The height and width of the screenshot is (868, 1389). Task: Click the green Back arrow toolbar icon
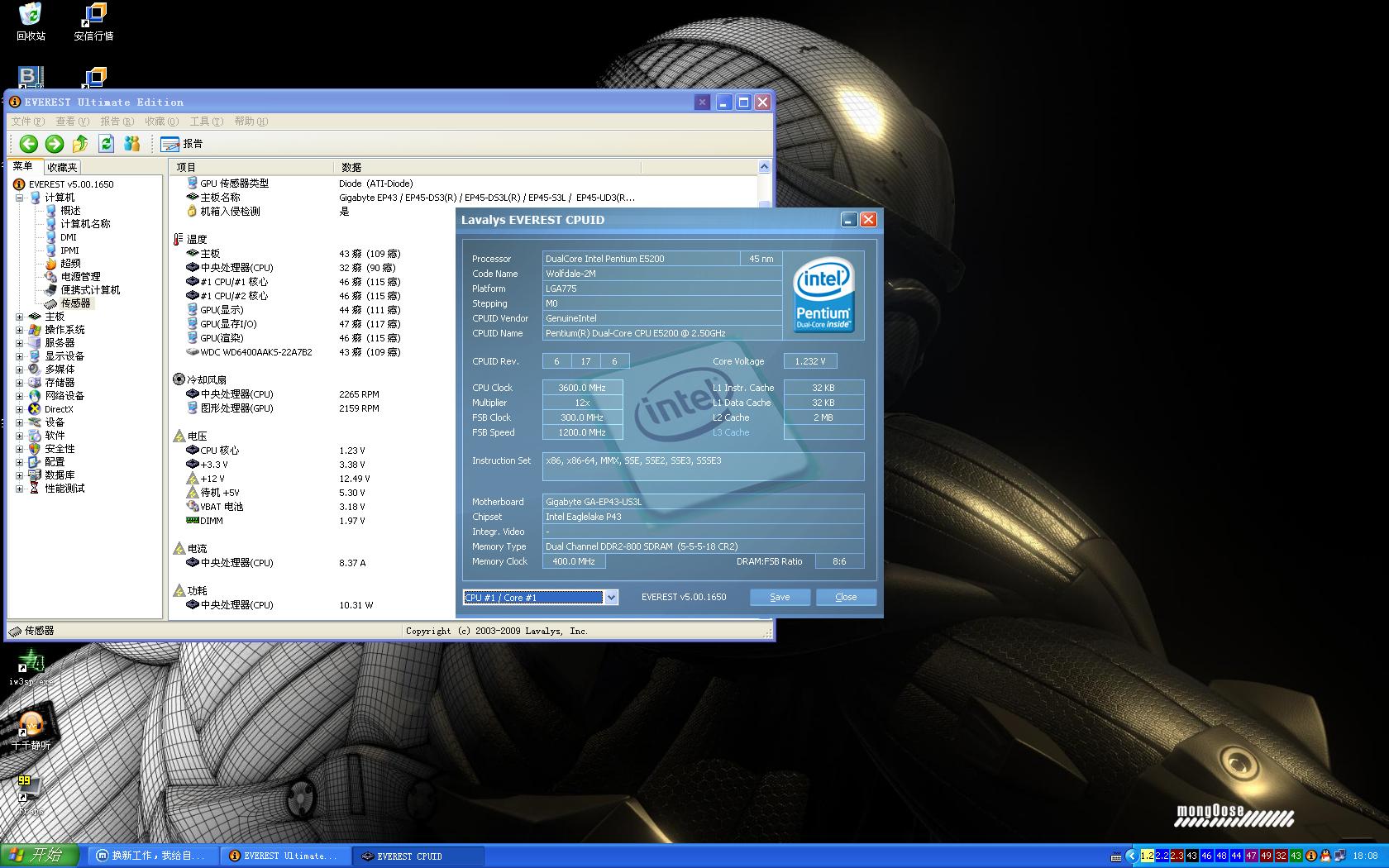coord(29,144)
